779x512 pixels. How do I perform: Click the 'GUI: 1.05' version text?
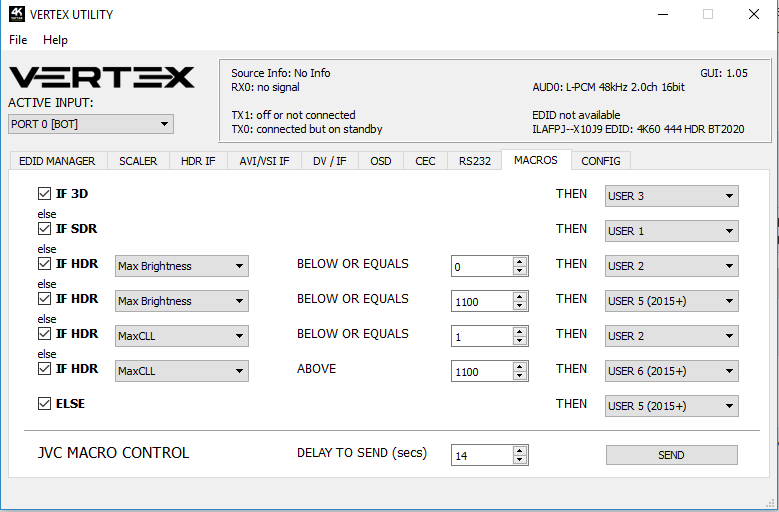pyautogui.click(x=724, y=73)
